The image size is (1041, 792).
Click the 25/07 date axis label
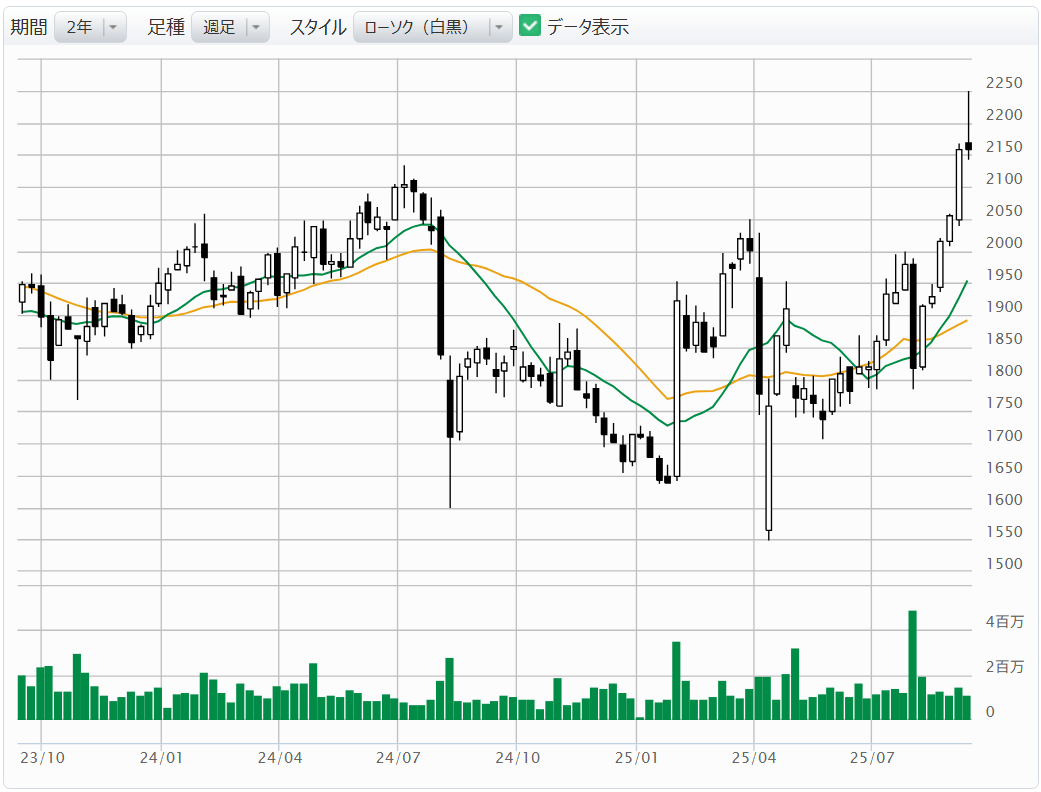click(871, 758)
